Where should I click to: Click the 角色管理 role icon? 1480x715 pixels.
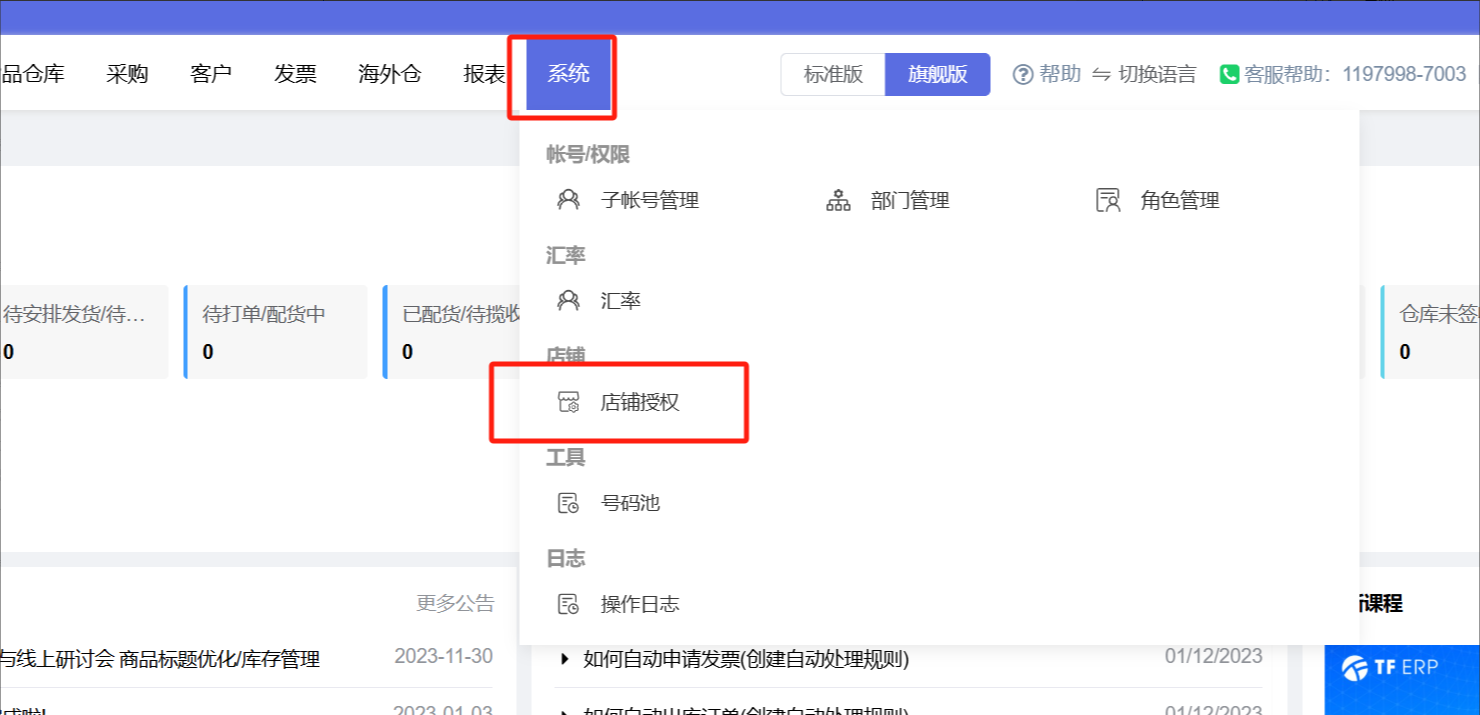1108,200
